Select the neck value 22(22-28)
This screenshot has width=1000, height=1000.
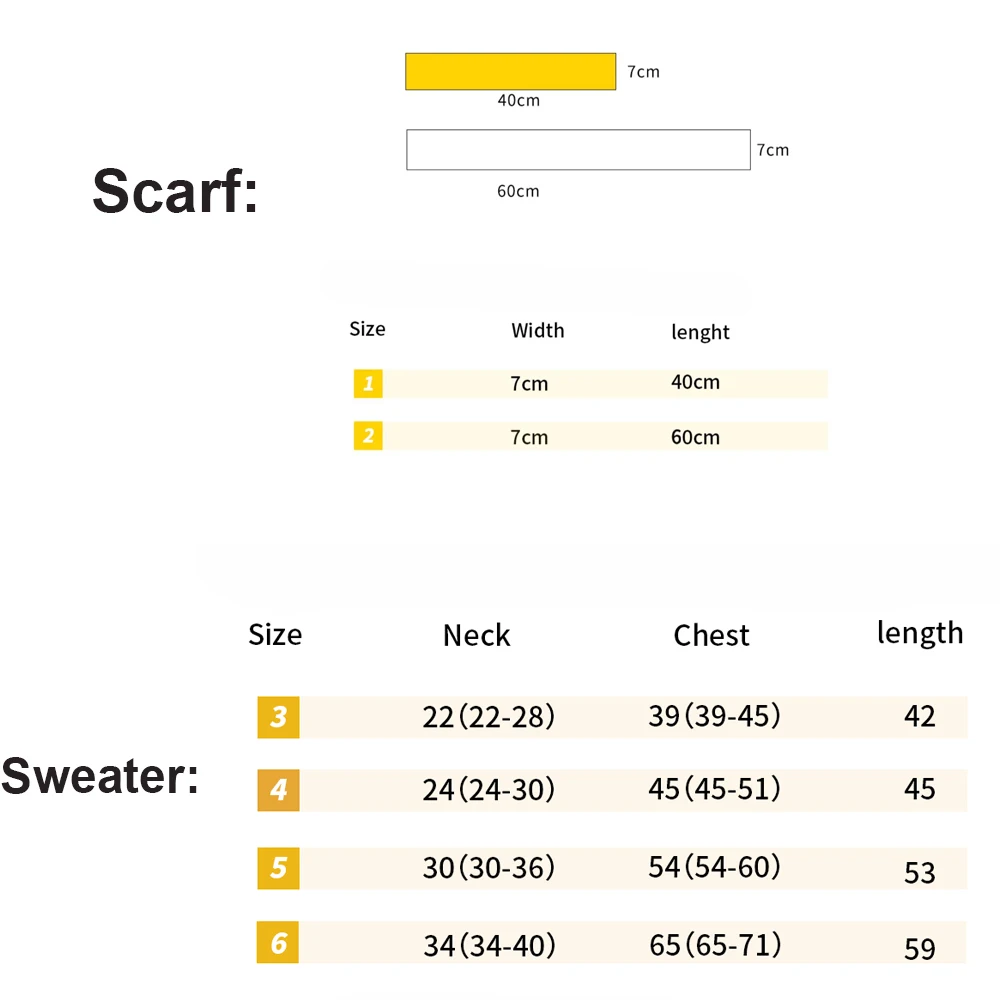[488, 717]
